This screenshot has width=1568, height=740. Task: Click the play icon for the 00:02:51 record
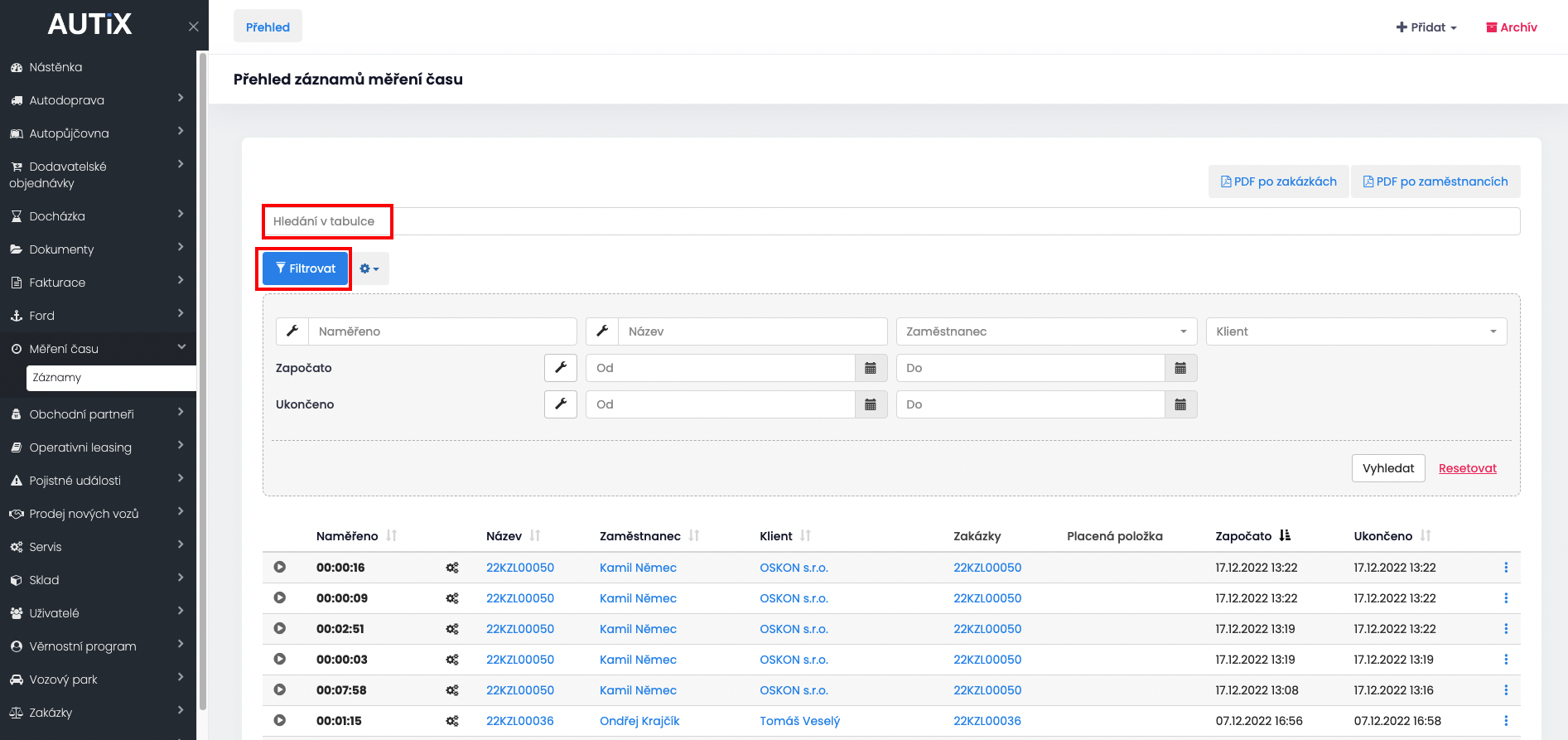pyautogui.click(x=280, y=629)
